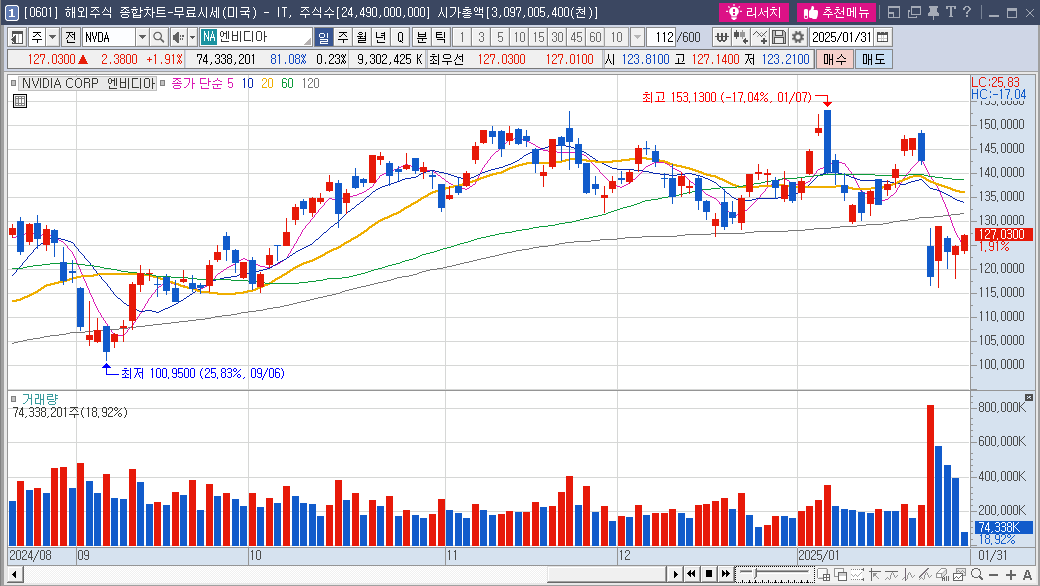Choose the 45 interval button
This screenshot has width=1040, height=586.
(577, 37)
